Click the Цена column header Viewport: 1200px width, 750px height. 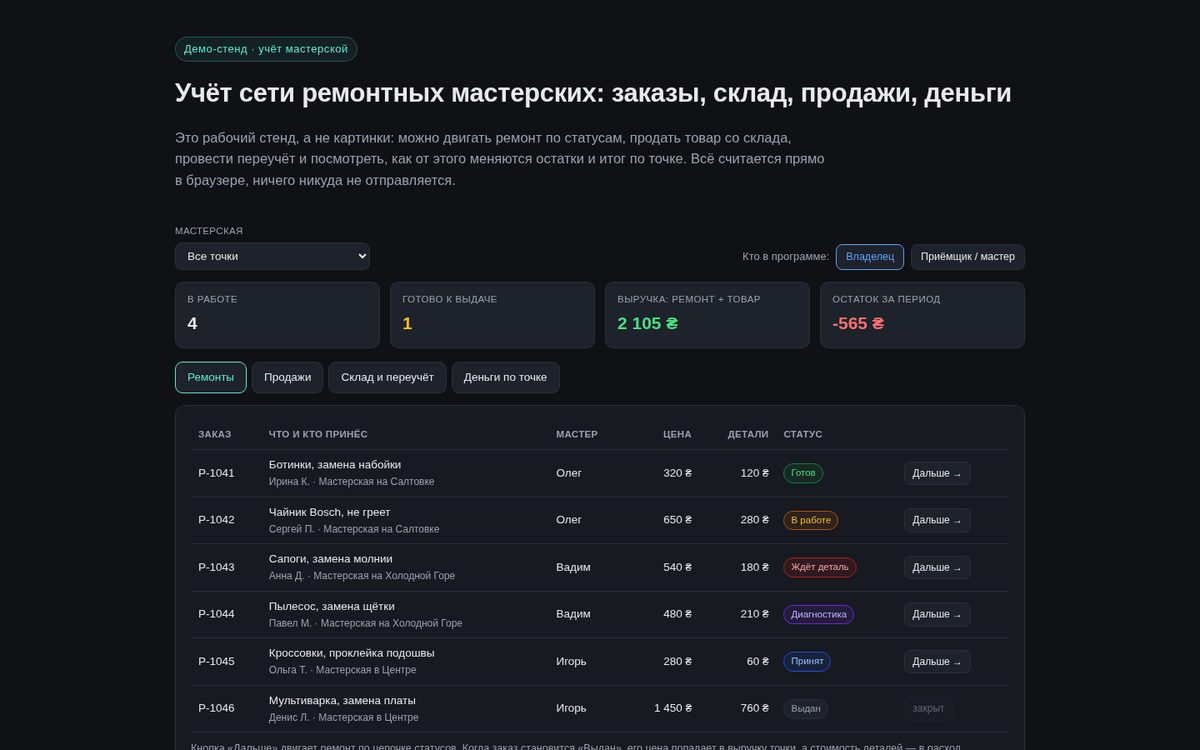[677, 434]
